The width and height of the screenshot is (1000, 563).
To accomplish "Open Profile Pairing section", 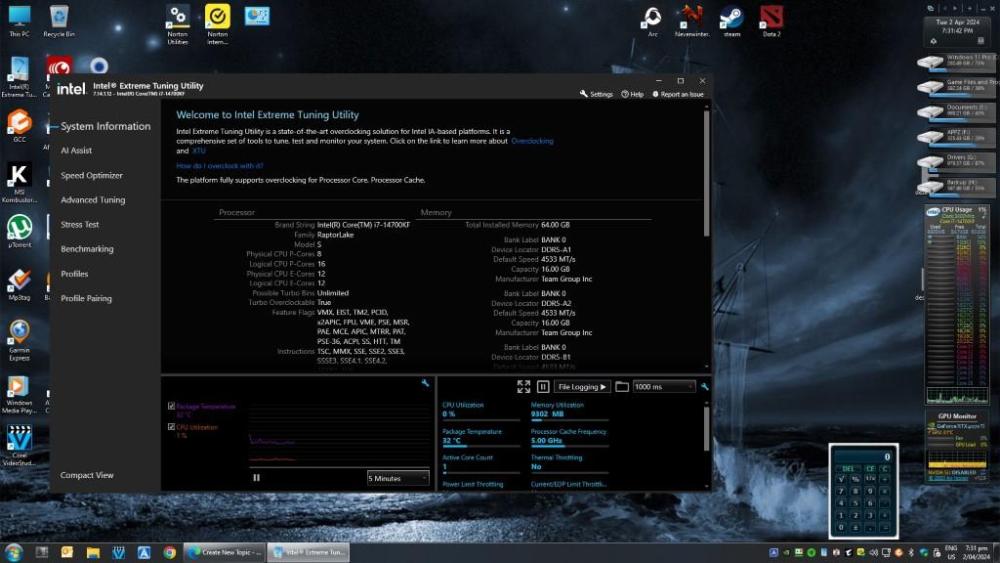I will point(86,298).
